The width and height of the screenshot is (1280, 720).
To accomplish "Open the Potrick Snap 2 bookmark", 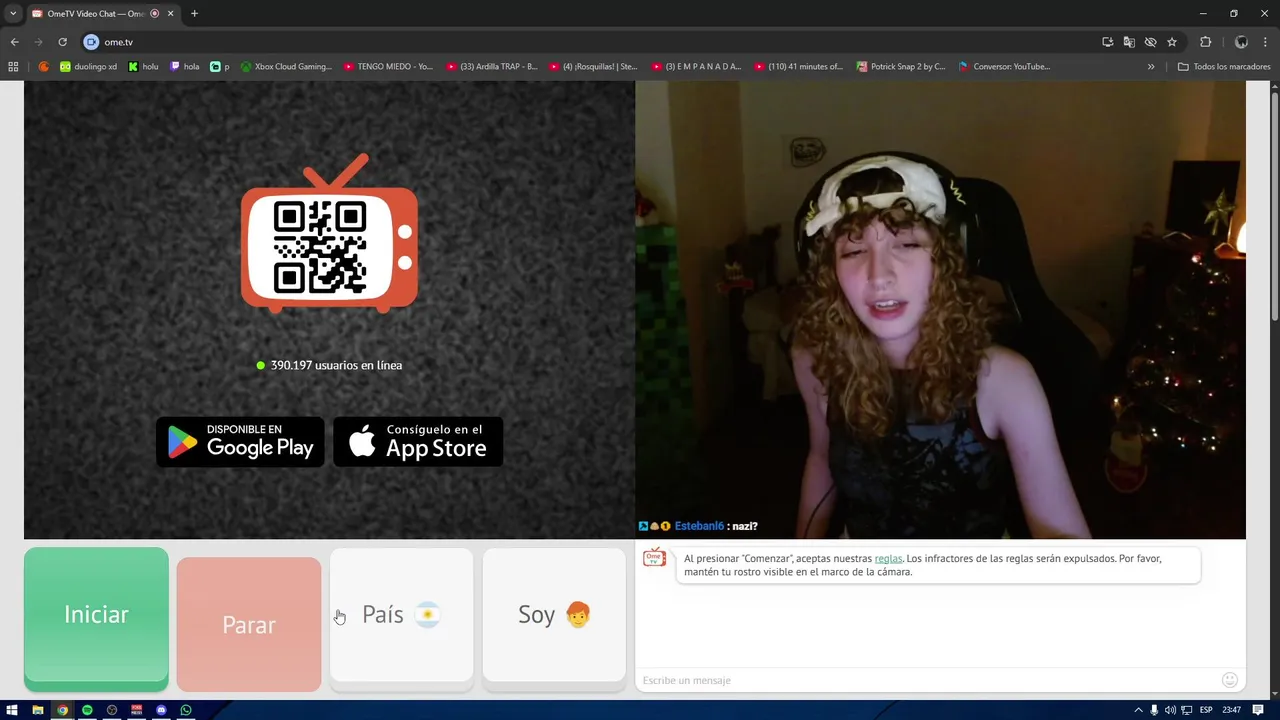I will point(901,67).
